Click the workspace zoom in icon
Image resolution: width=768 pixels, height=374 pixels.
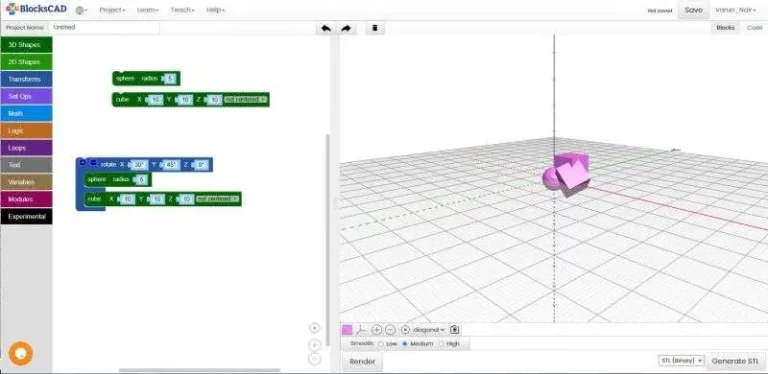coord(314,345)
